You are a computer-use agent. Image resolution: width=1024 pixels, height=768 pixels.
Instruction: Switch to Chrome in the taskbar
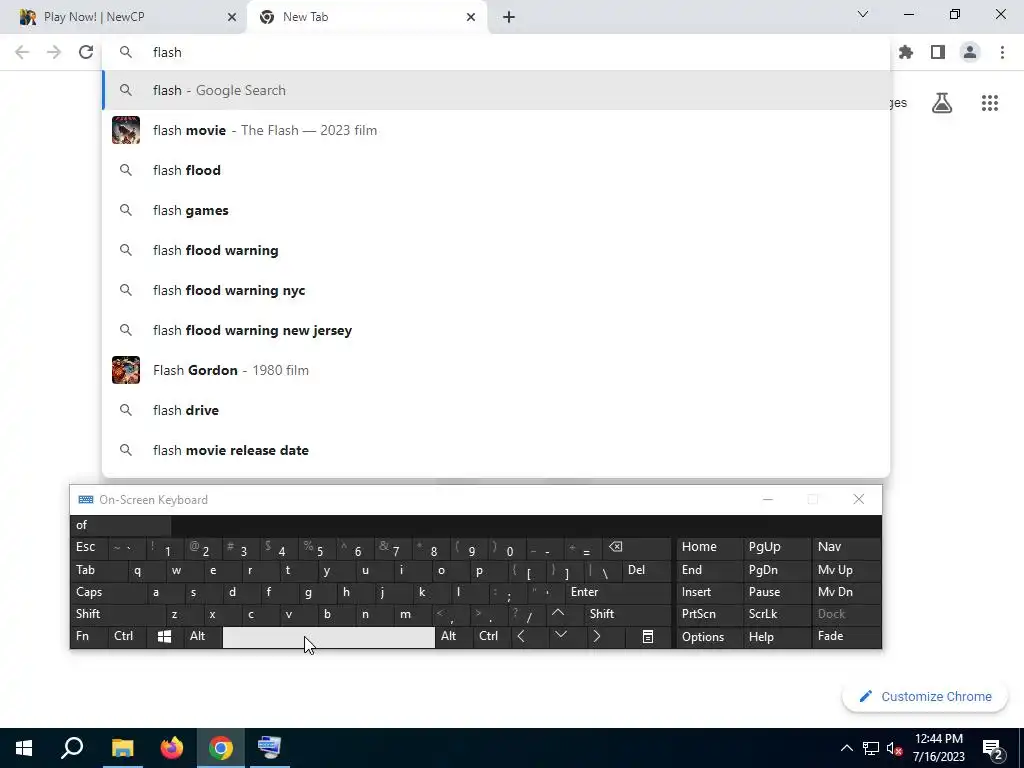pyautogui.click(x=221, y=748)
